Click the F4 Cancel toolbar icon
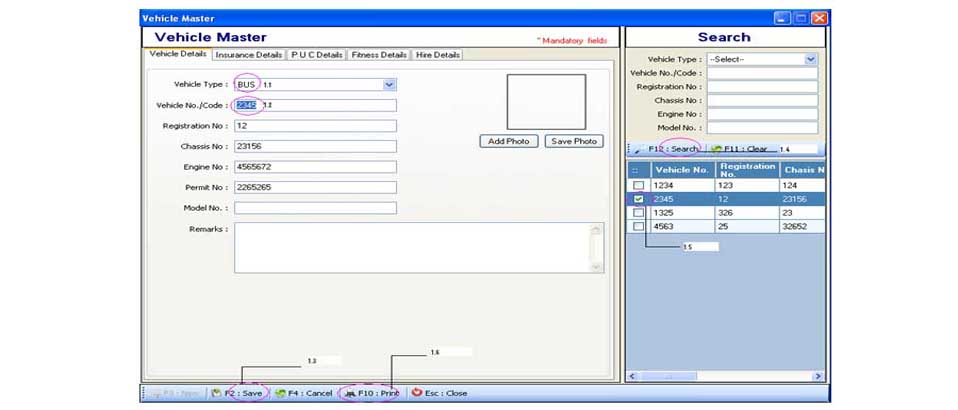 click(280, 394)
